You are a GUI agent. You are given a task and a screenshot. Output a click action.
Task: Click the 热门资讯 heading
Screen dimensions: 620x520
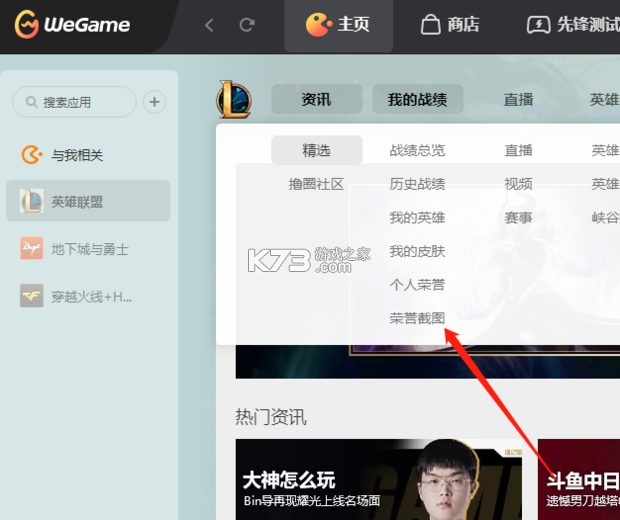point(271,417)
